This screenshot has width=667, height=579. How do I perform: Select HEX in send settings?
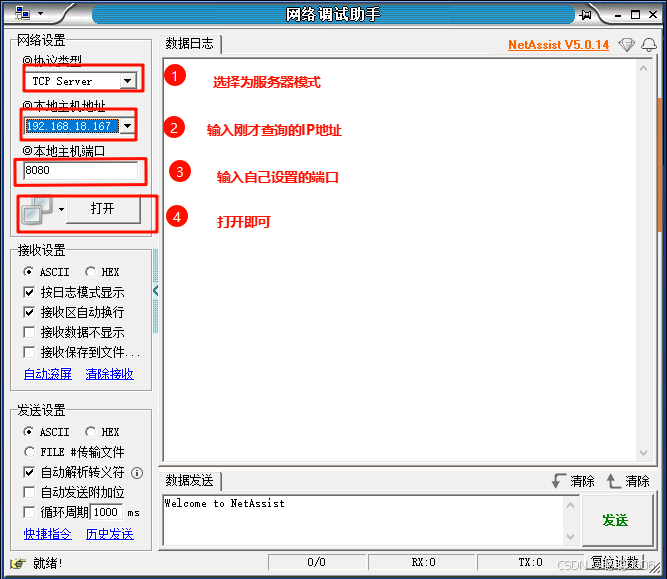[x=102, y=432]
